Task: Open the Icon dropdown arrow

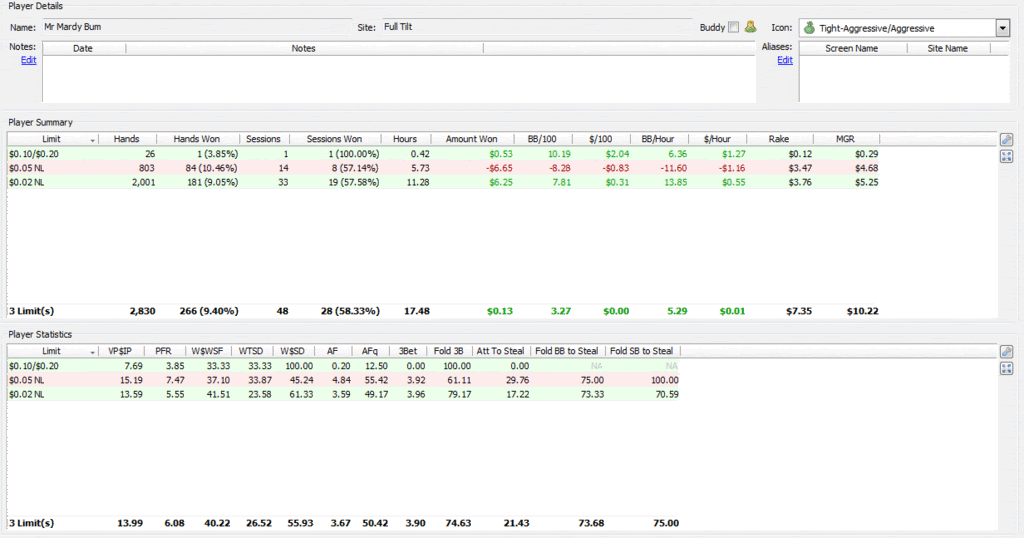Action: pos(1002,28)
